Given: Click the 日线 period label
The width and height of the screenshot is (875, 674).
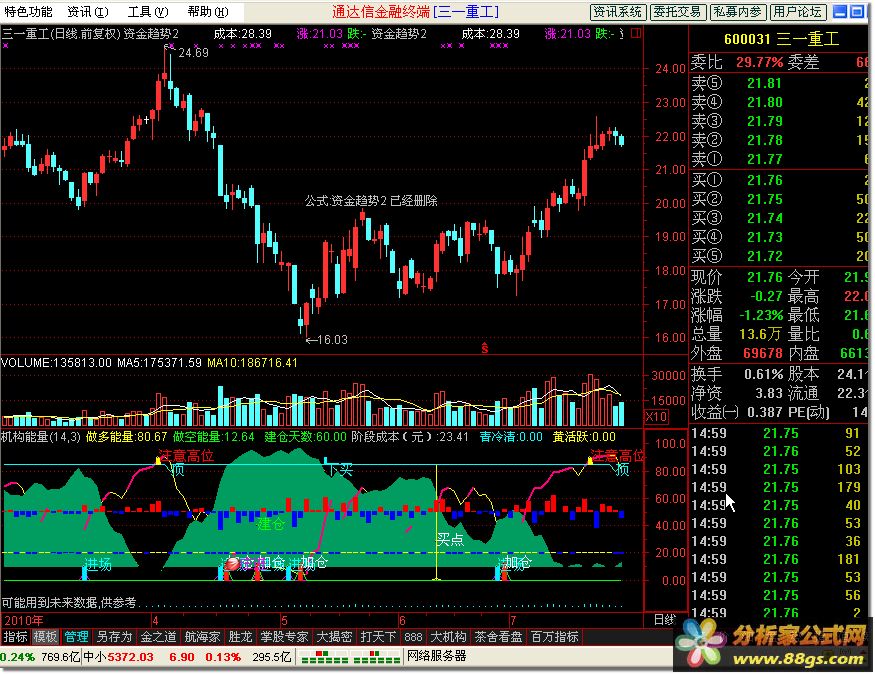Looking at the screenshot, I should point(665,619).
